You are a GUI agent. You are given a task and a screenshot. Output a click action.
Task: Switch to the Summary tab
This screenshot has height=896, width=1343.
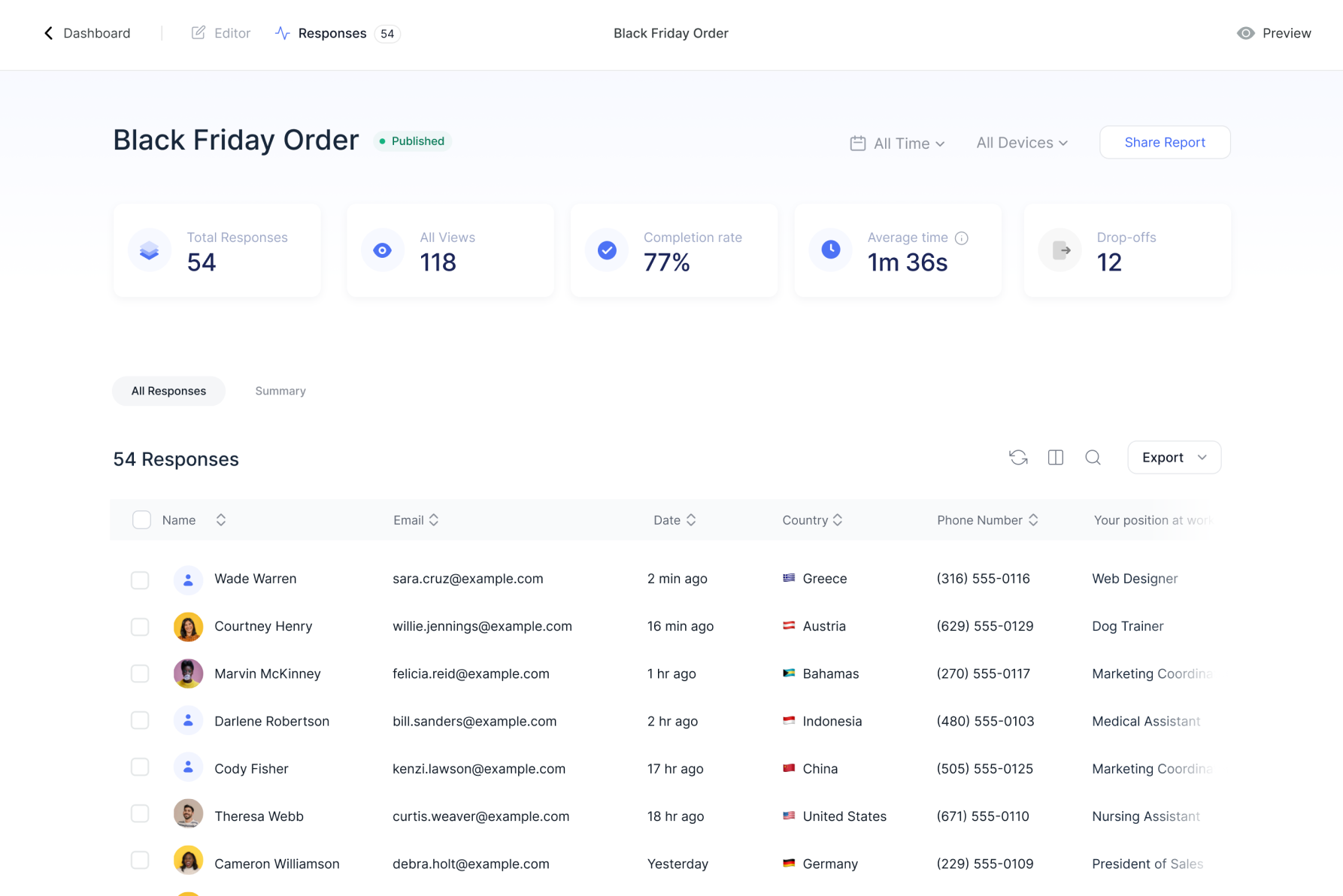[280, 391]
